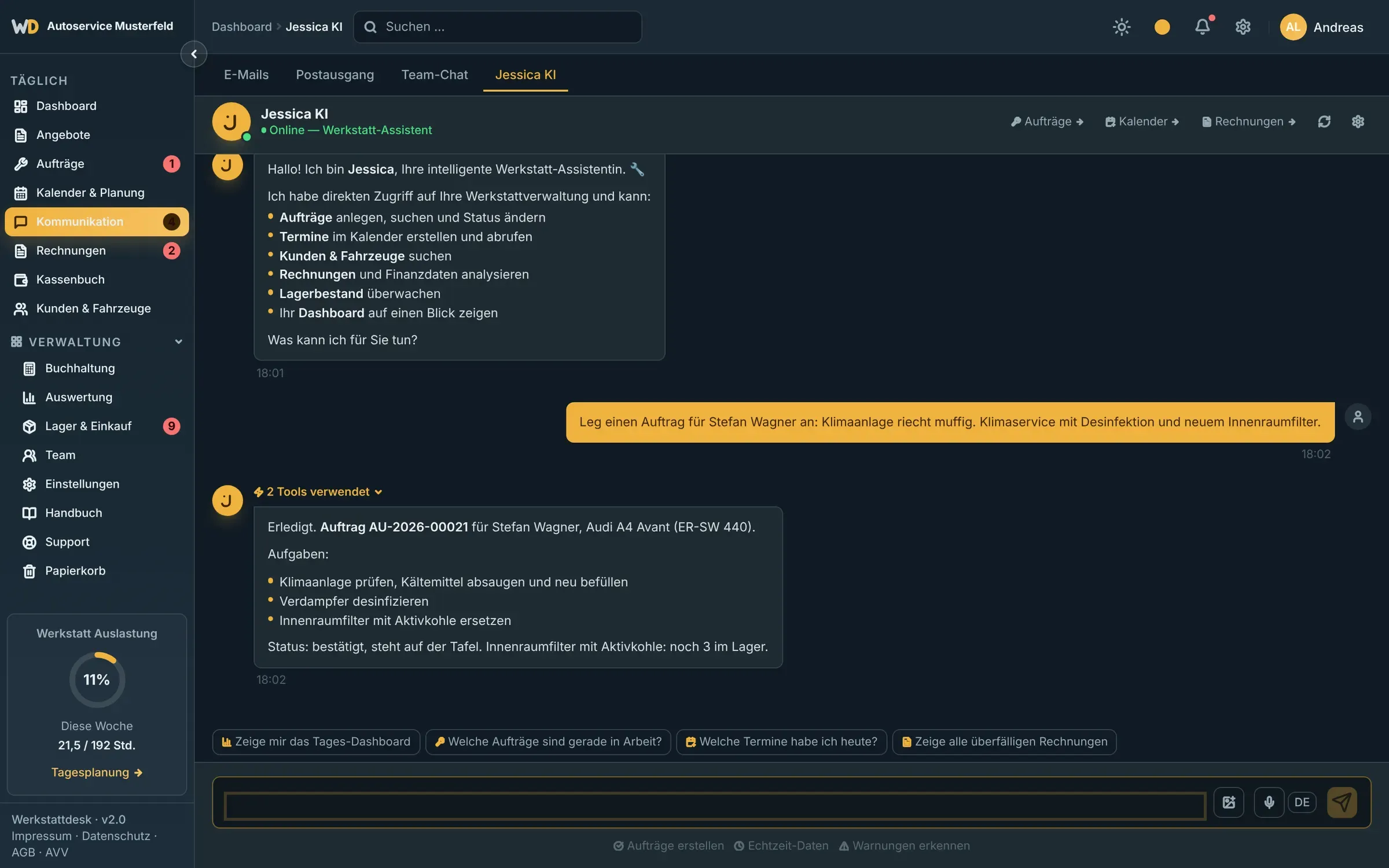Open Aufträge sidebar item
This screenshot has height=868, width=1389.
[x=97, y=164]
